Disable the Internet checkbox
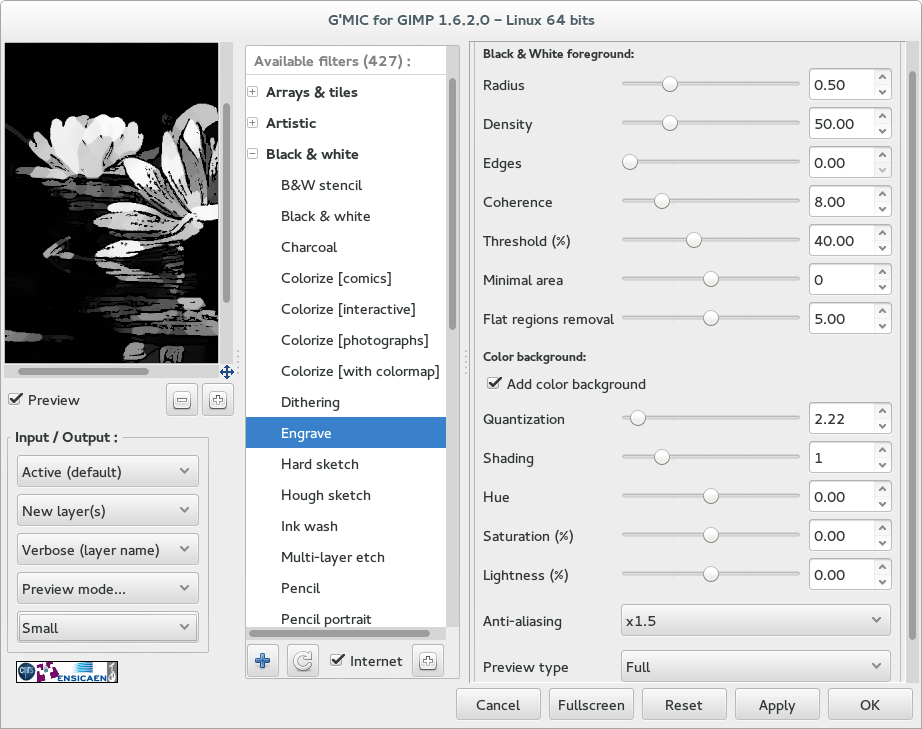 pyautogui.click(x=337, y=661)
